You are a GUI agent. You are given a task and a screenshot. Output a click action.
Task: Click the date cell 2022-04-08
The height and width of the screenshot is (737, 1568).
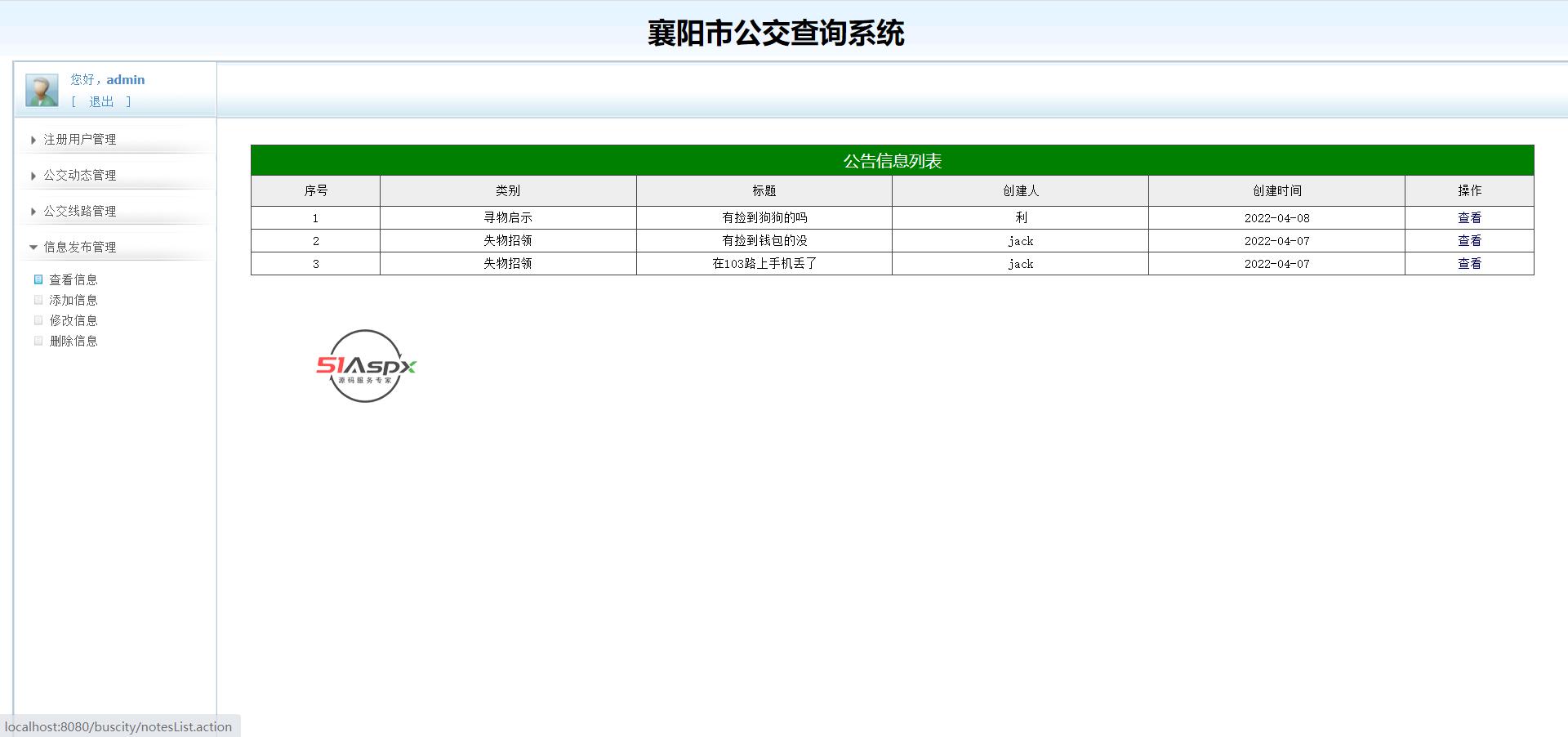[x=1277, y=218]
